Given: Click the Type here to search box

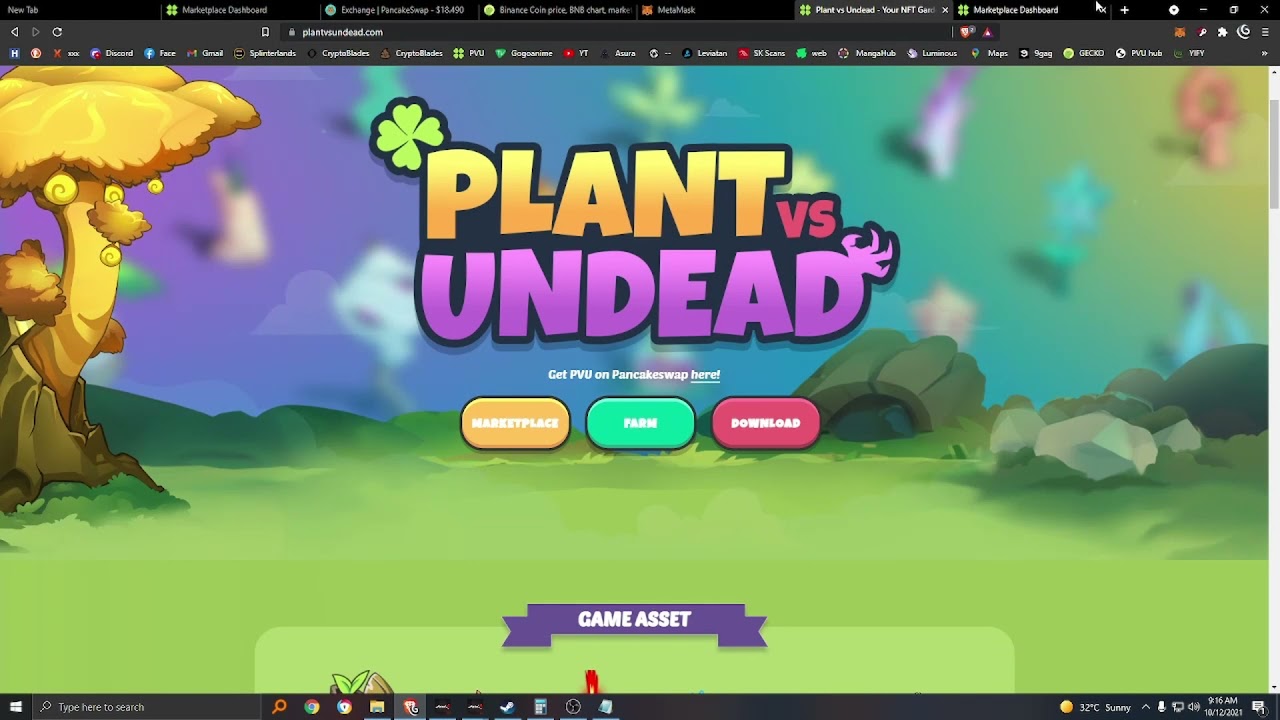Looking at the screenshot, I should pos(147,707).
